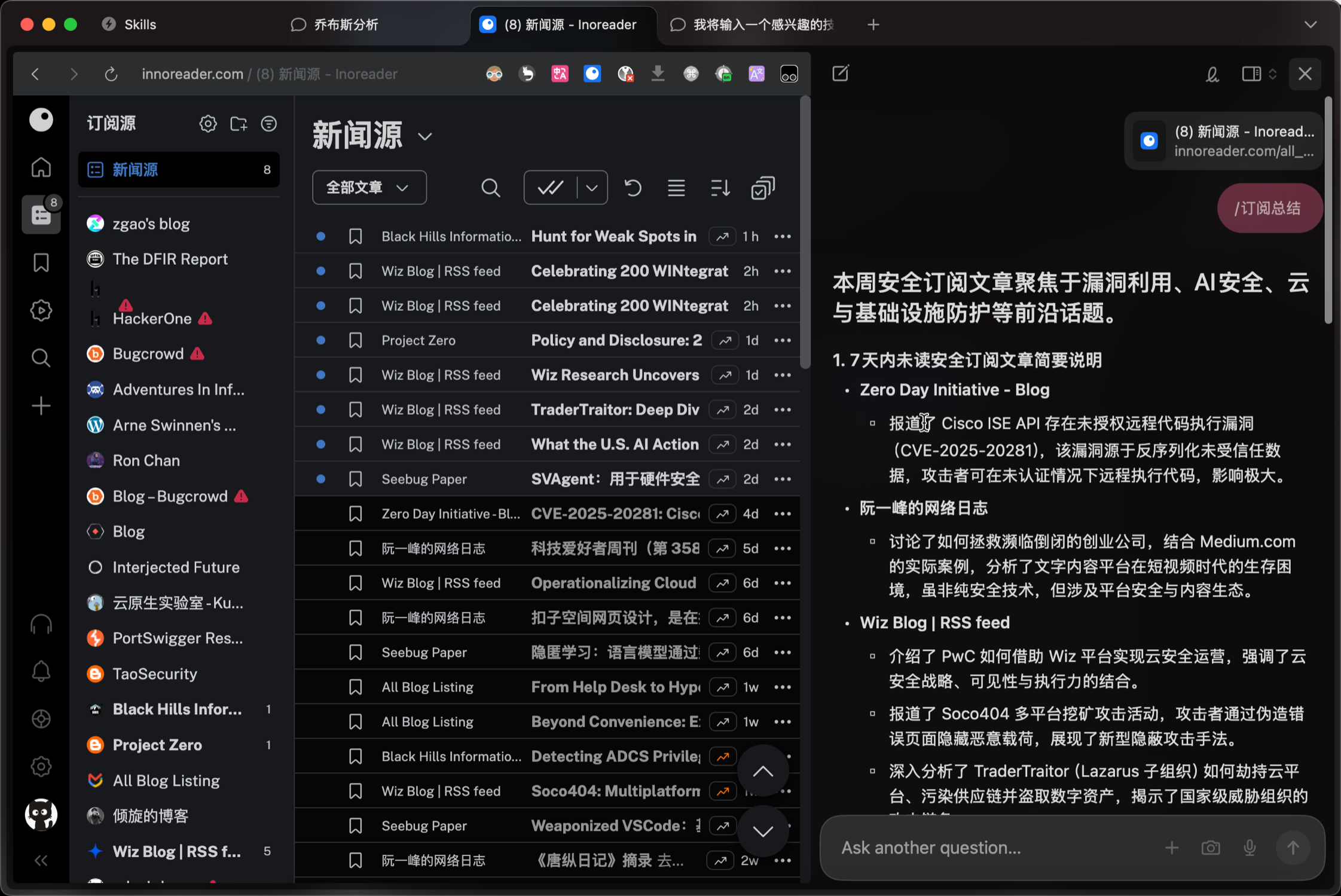
Task: Open more options for 科技爱好者周刊 row
Action: tap(783, 549)
